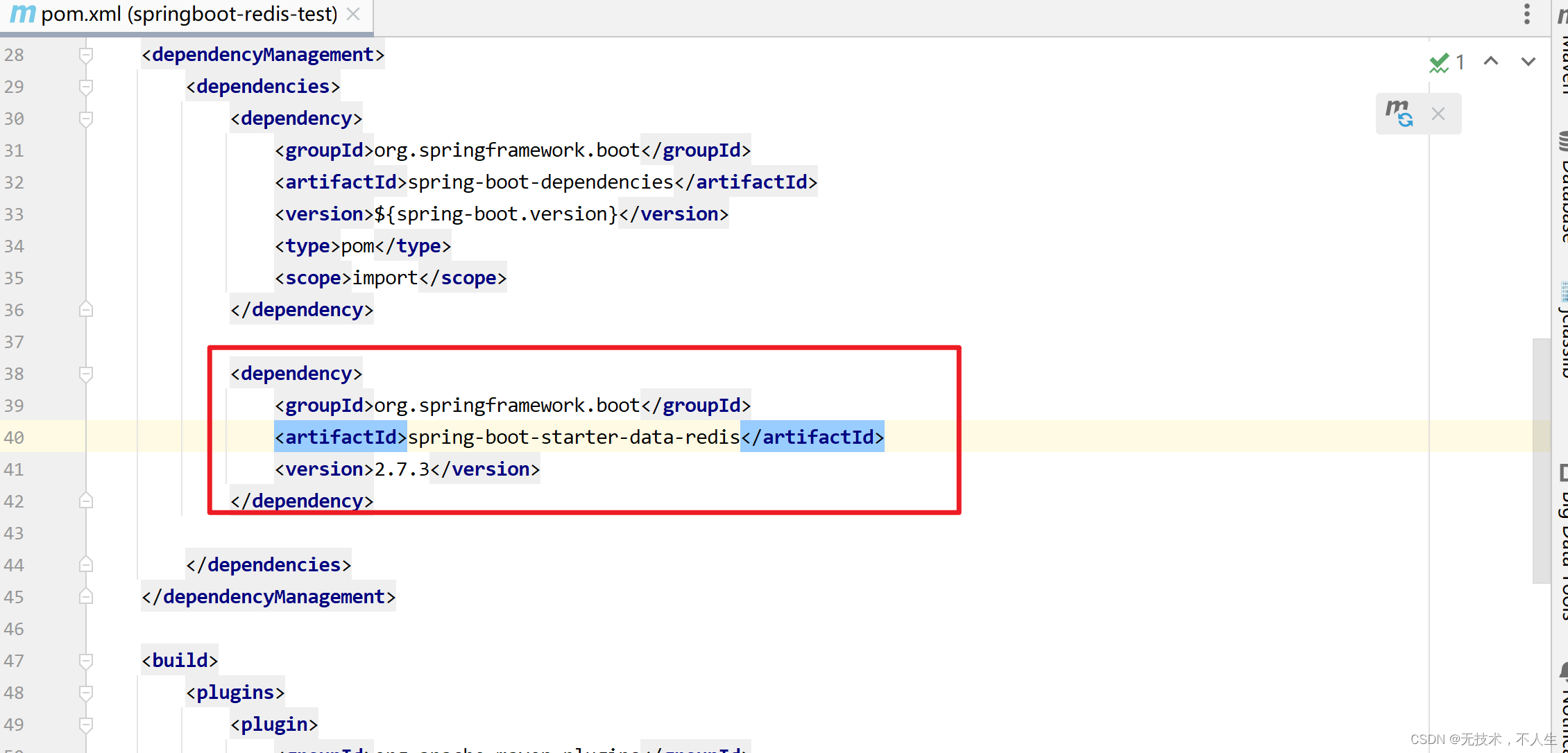Close the pom.xml editor tab
Image resolution: width=1568 pixels, height=753 pixels.
tap(353, 14)
